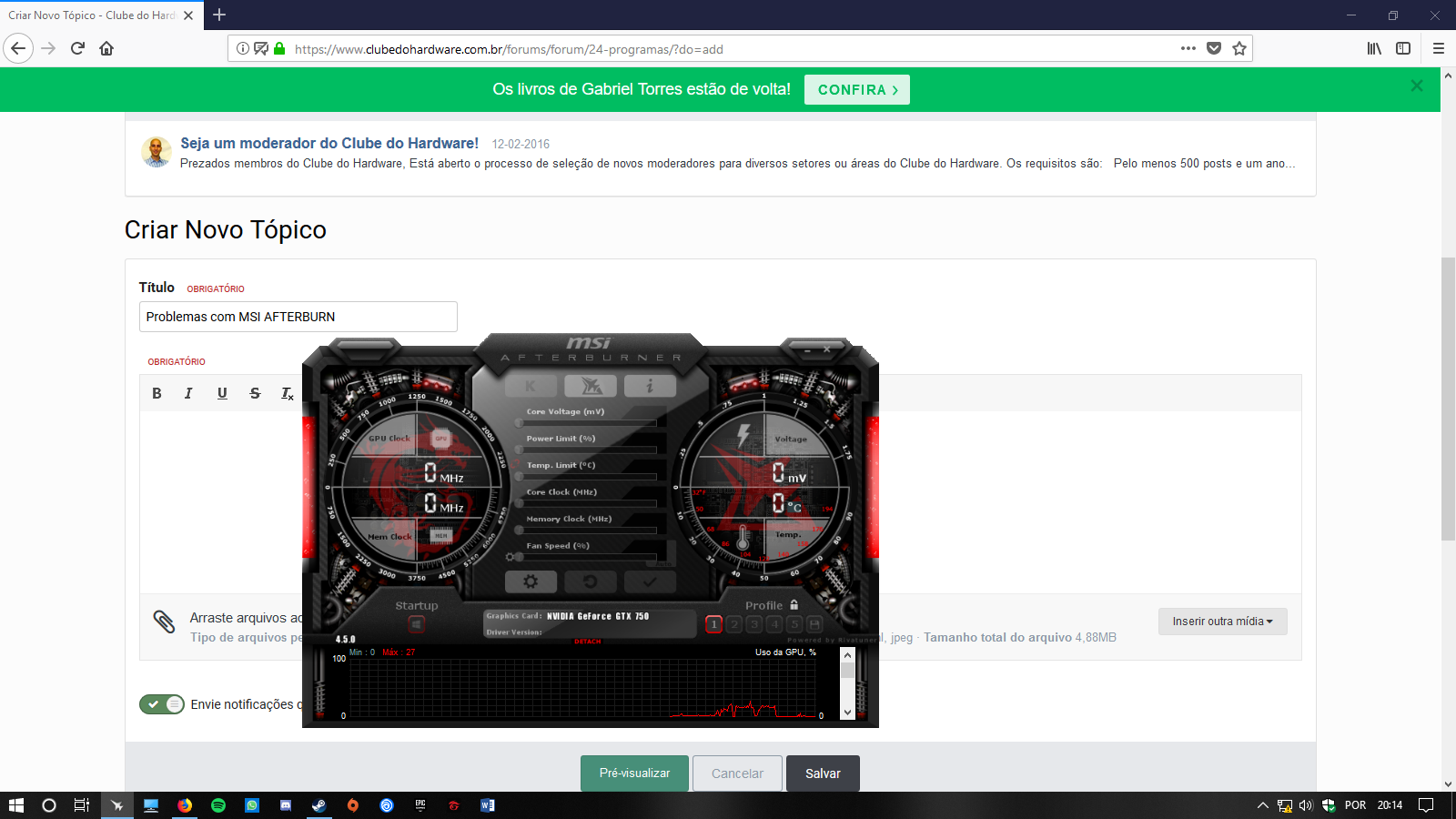
Task: Open the information (i) panel in Afterburner
Action: click(x=650, y=387)
